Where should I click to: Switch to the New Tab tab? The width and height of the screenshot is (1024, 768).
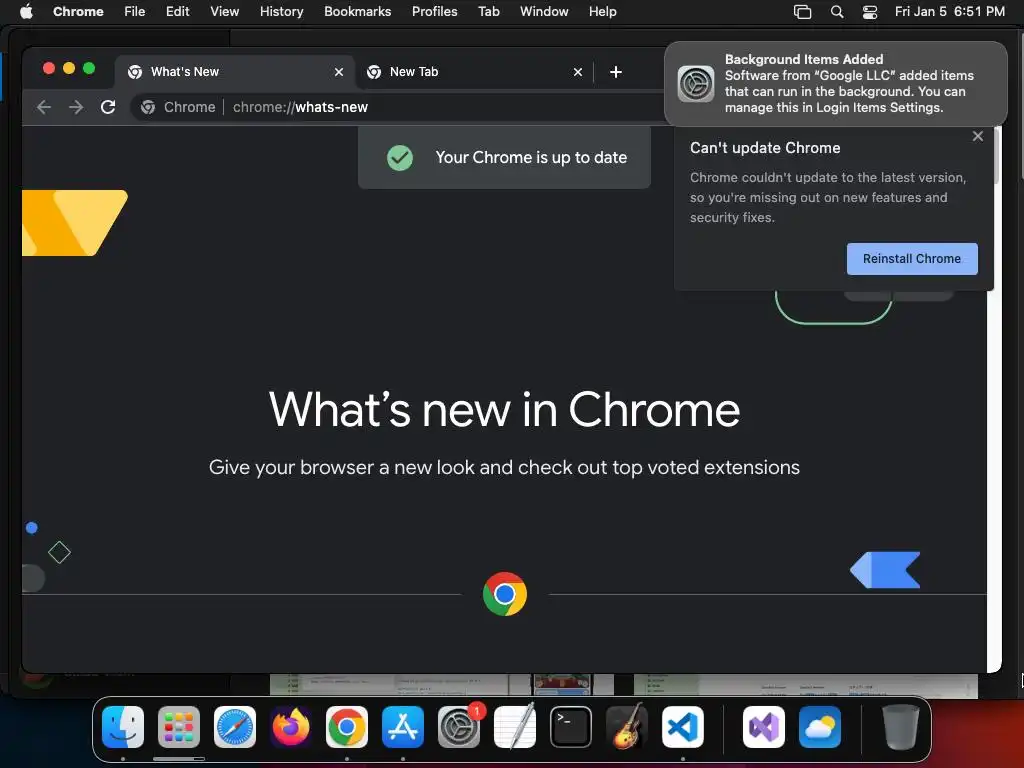click(474, 72)
